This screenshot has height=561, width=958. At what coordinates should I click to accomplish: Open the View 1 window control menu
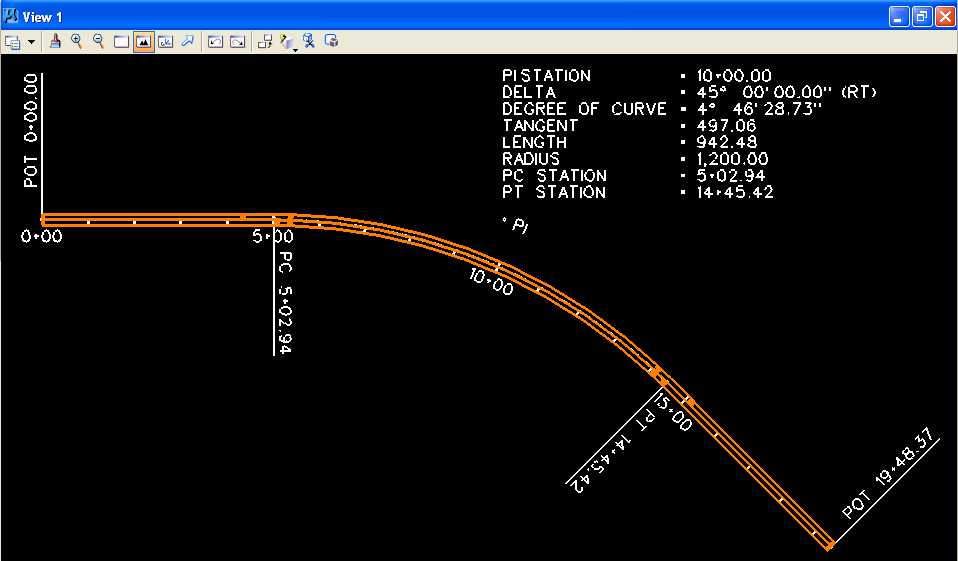tap(11, 17)
